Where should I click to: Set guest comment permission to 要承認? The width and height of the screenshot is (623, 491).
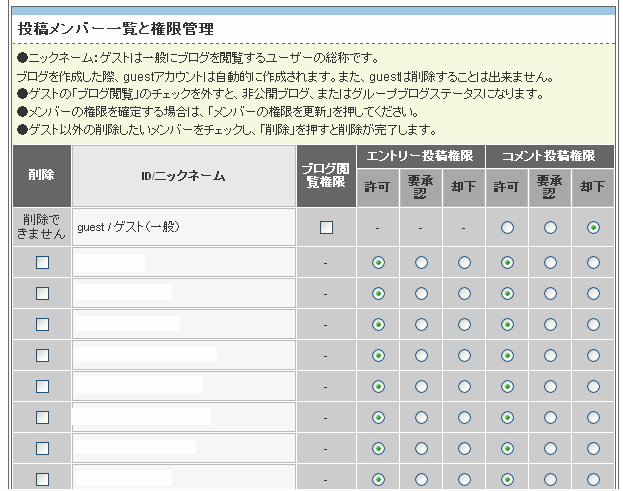[550, 227]
